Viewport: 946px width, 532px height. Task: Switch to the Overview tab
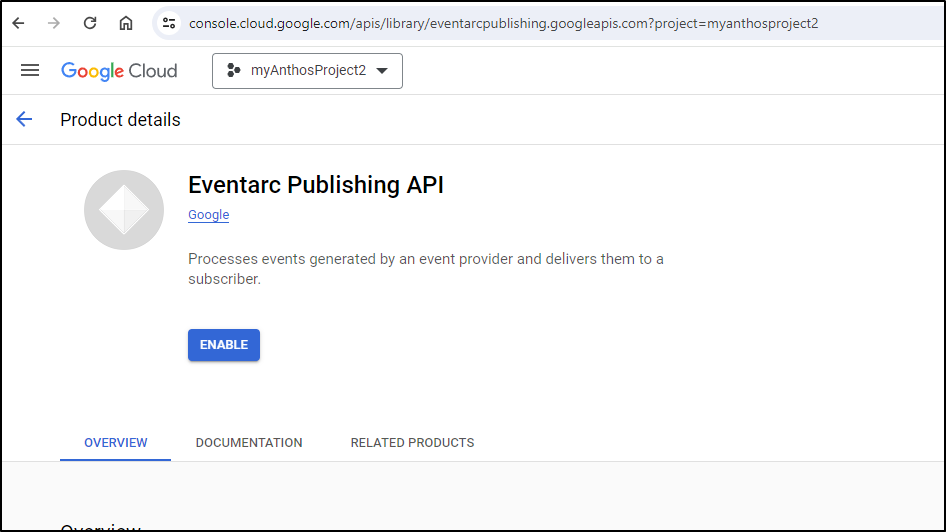pyautogui.click(x=115, y=443)
